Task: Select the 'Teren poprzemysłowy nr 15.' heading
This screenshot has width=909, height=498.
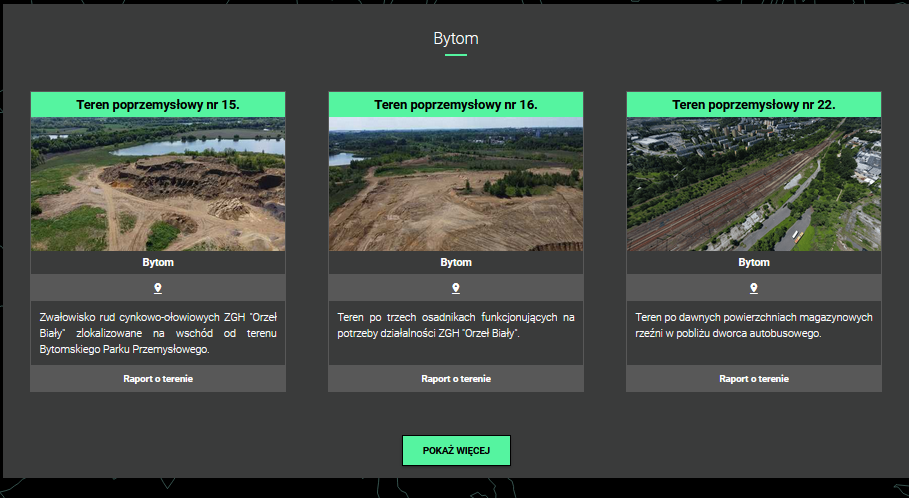Action: click(158, 105)
